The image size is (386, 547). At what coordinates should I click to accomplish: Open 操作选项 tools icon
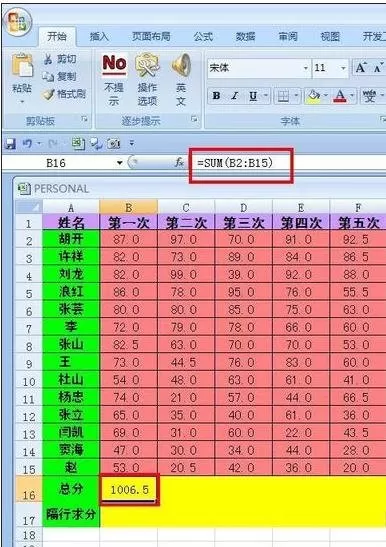coord(147,65)
